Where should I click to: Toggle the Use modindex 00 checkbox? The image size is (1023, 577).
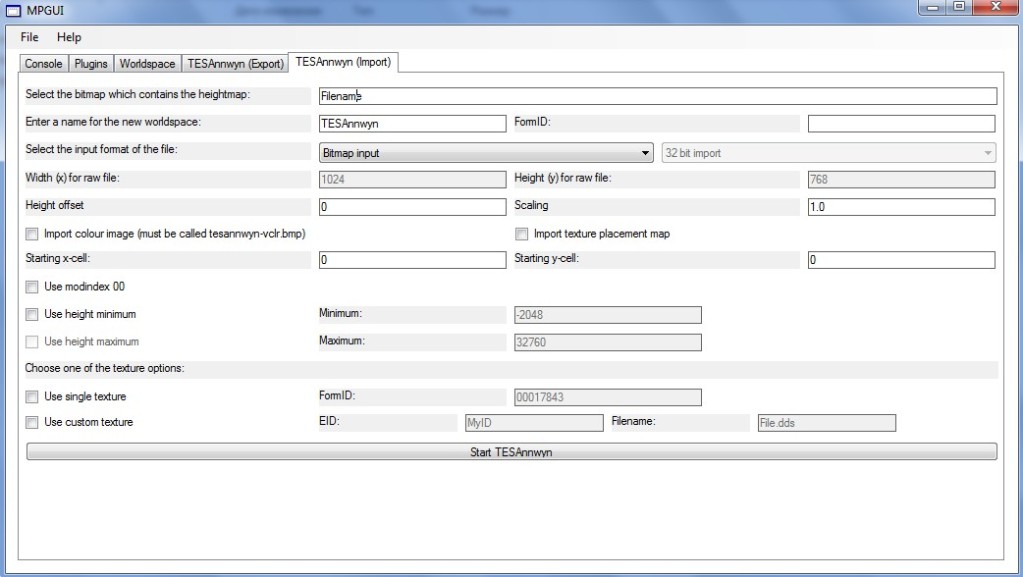click(x=31, y=287)
